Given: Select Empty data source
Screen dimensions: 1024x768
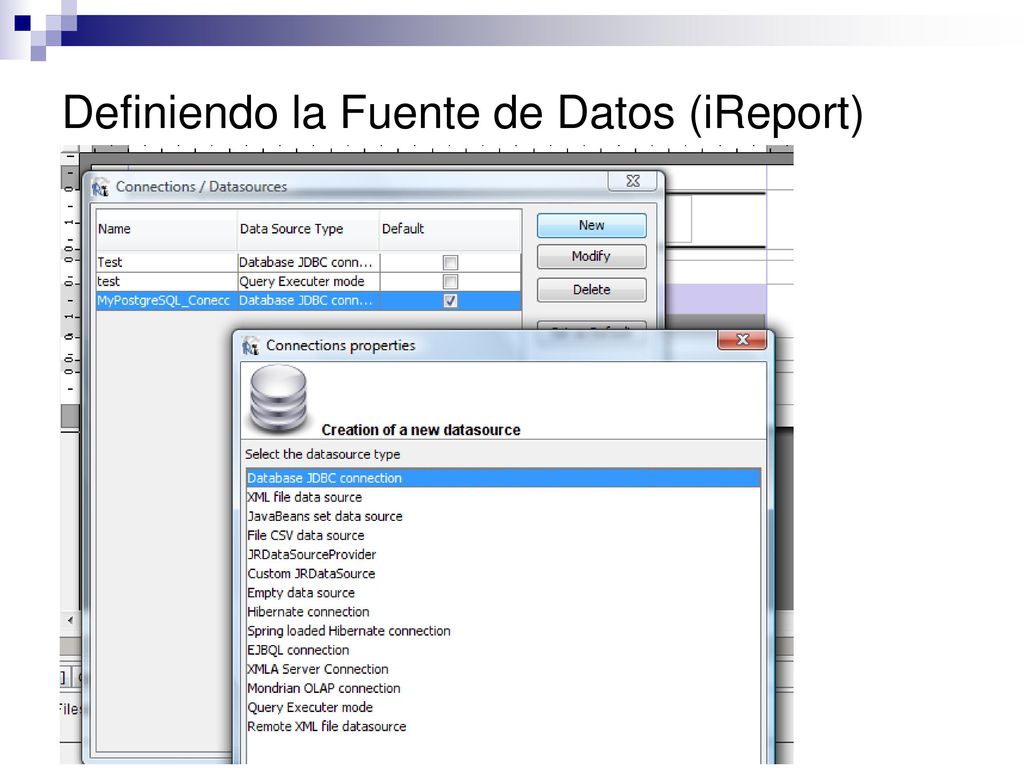Looking at the screenshot, I should point(504,593).
